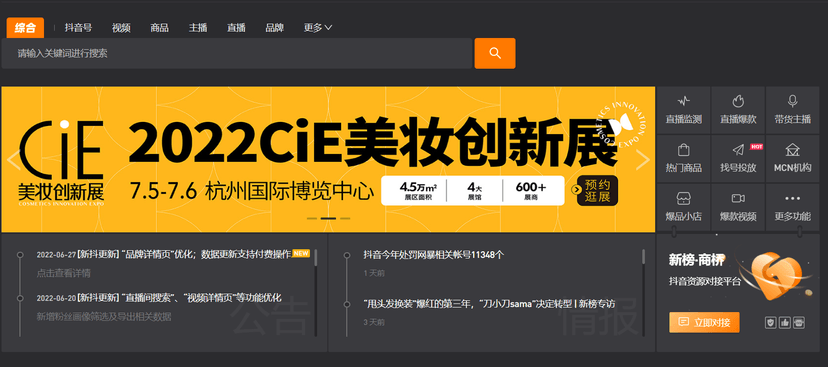
Task: Click the first banner carousel indicator dash
Action: pos(312,218)
